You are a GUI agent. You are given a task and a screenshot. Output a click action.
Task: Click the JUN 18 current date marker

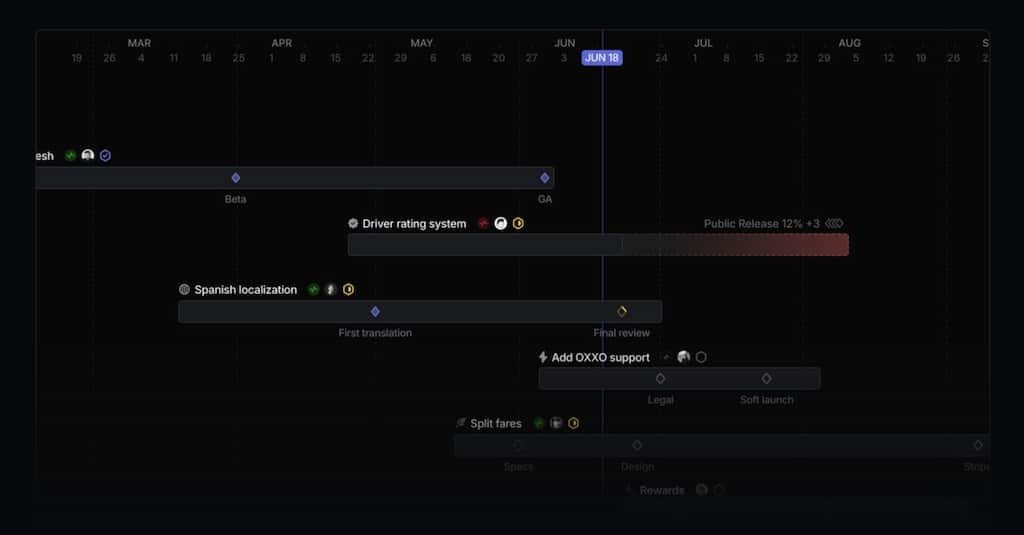pos(602,58)
